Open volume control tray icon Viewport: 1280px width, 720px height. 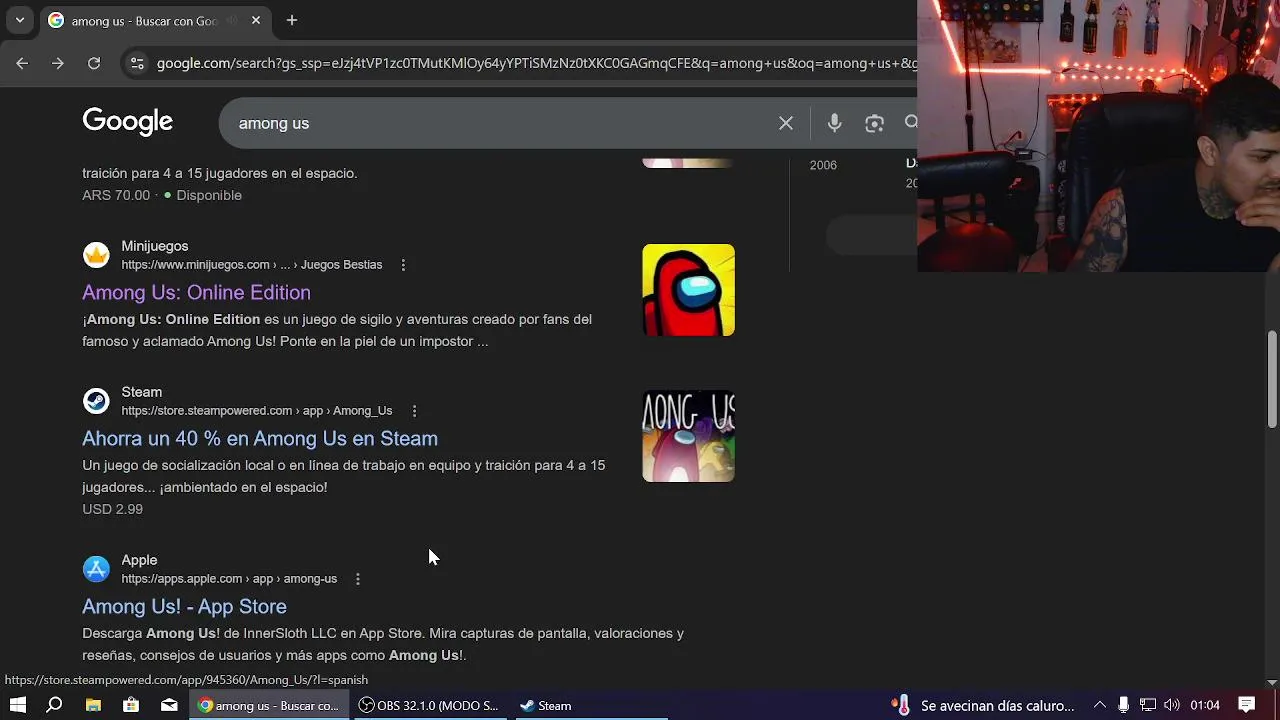click(x=1172, y=705)
